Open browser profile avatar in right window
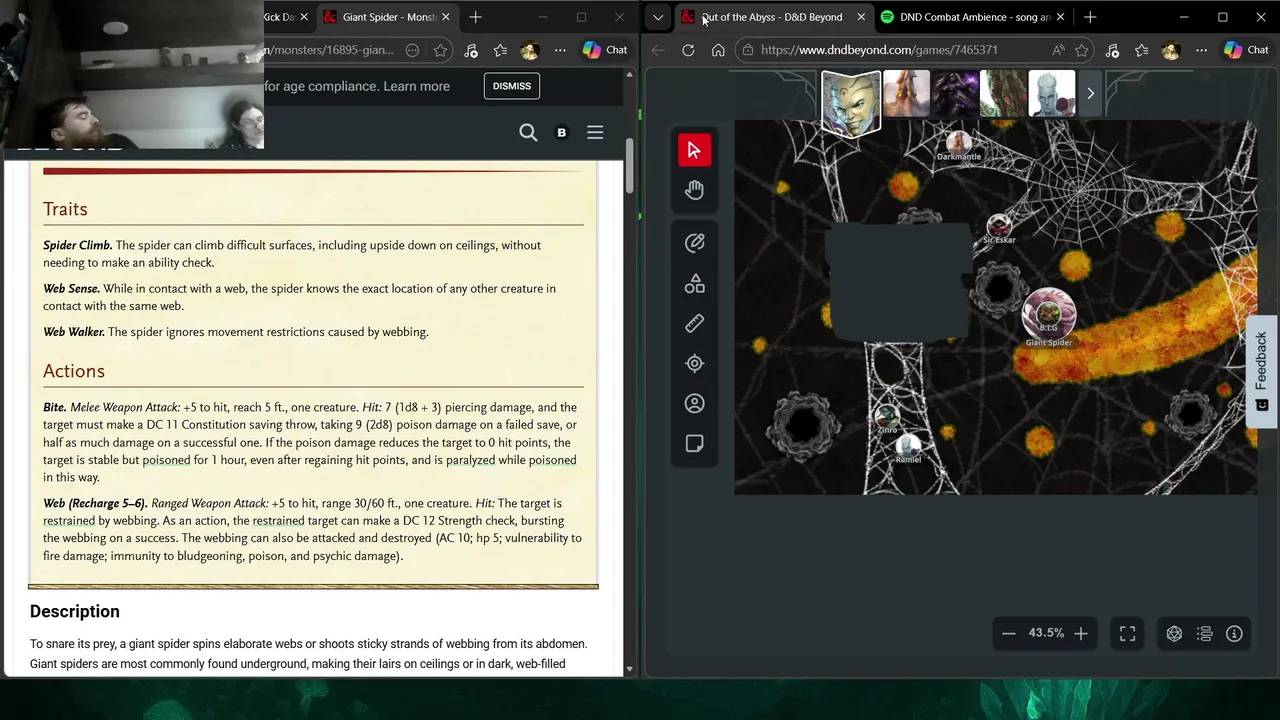Viewport: 1280px width, 720px height. tap(1171, 50)
